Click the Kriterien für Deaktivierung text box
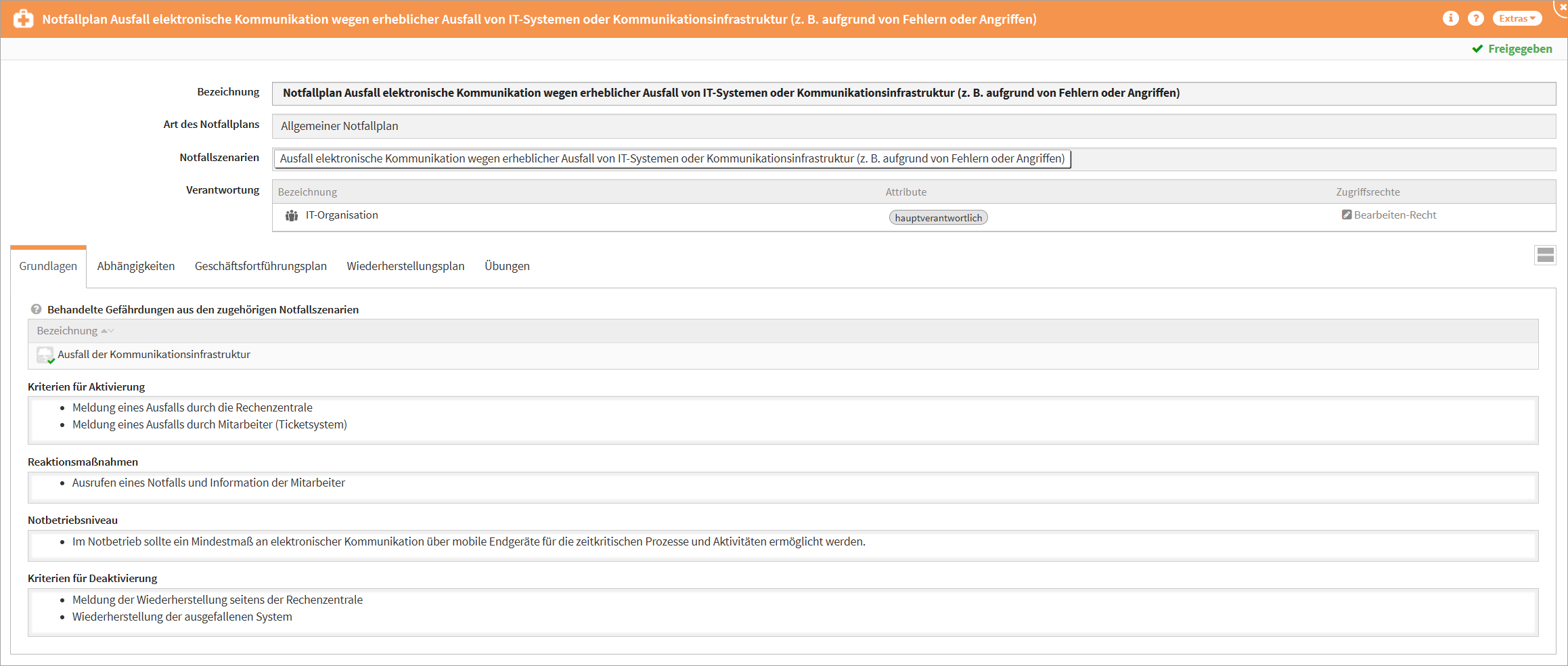This screenshot has width=1568, height=666. [x=783, y=613]
